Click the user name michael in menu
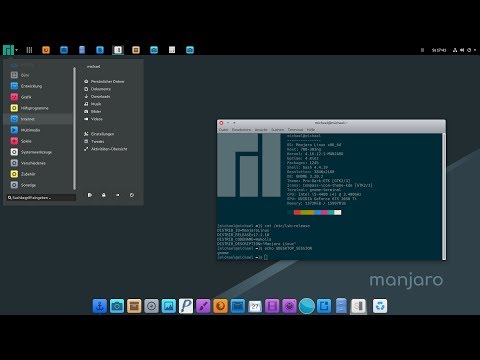 (94, 66)
